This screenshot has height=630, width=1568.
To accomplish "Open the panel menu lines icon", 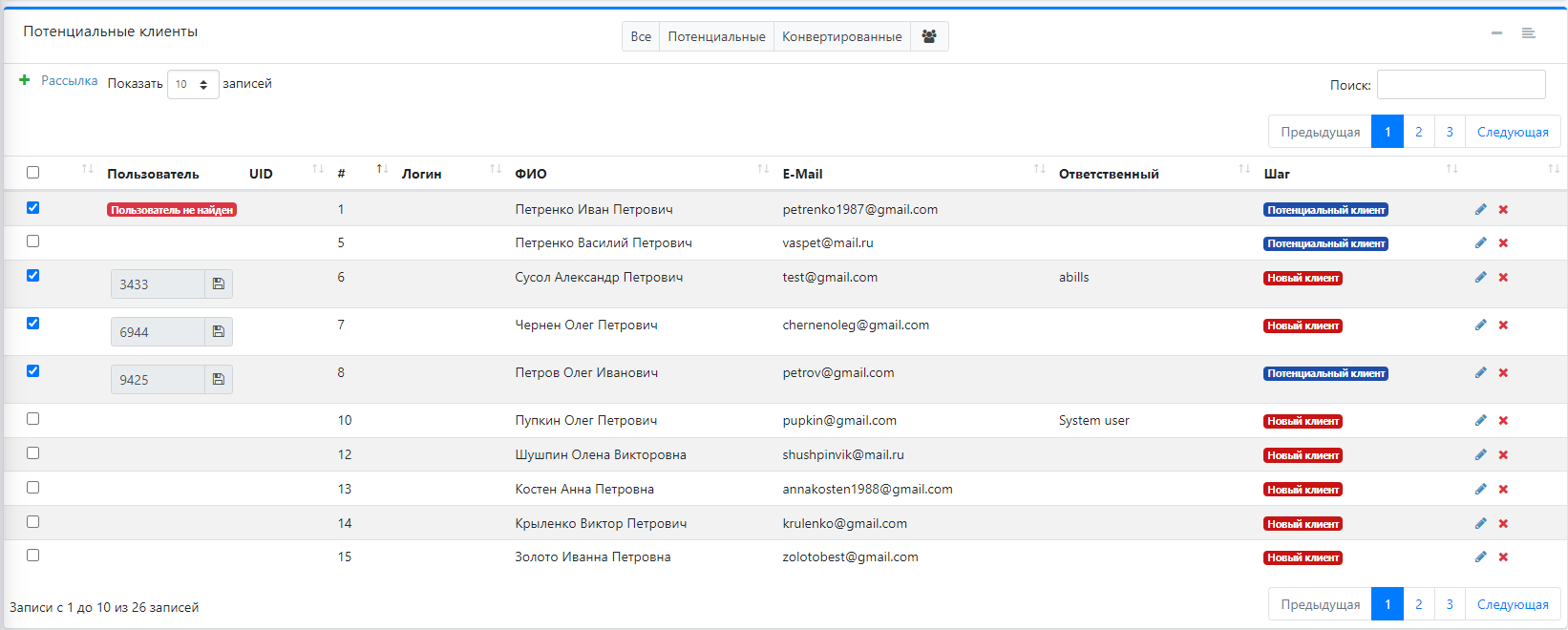I will (1528, 33).
